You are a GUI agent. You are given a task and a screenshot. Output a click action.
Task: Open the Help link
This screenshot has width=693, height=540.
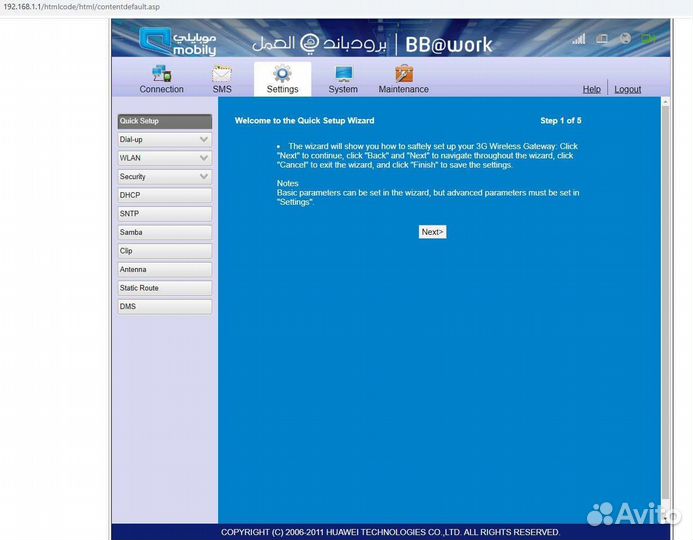click(591, 89)
